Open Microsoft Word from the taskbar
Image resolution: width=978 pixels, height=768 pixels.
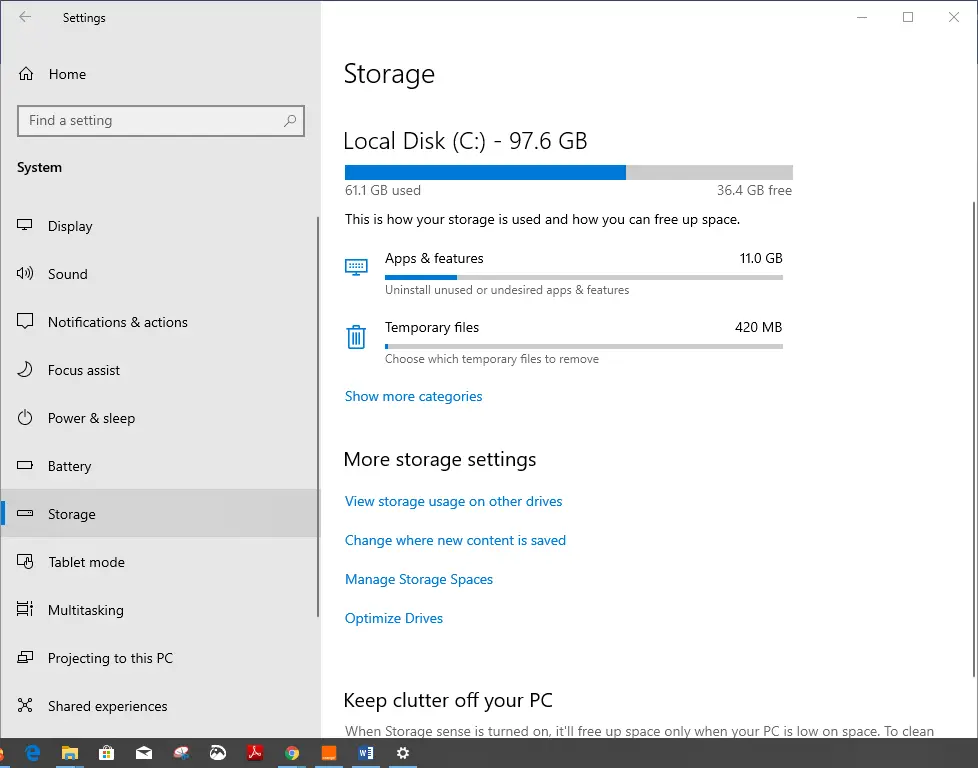[x=366, y=753]
